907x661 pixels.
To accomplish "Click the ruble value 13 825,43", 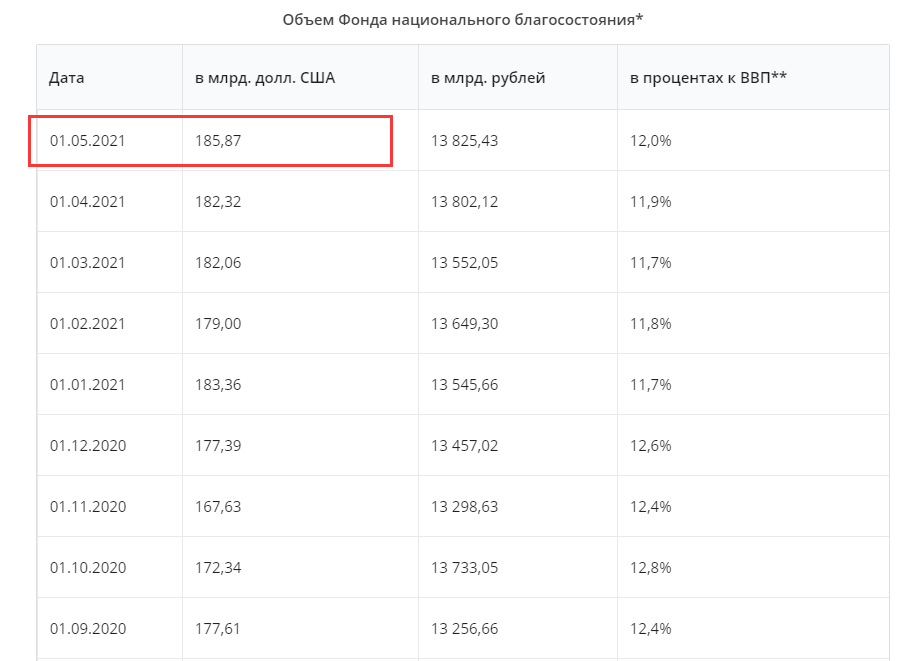I will [464, 141].
